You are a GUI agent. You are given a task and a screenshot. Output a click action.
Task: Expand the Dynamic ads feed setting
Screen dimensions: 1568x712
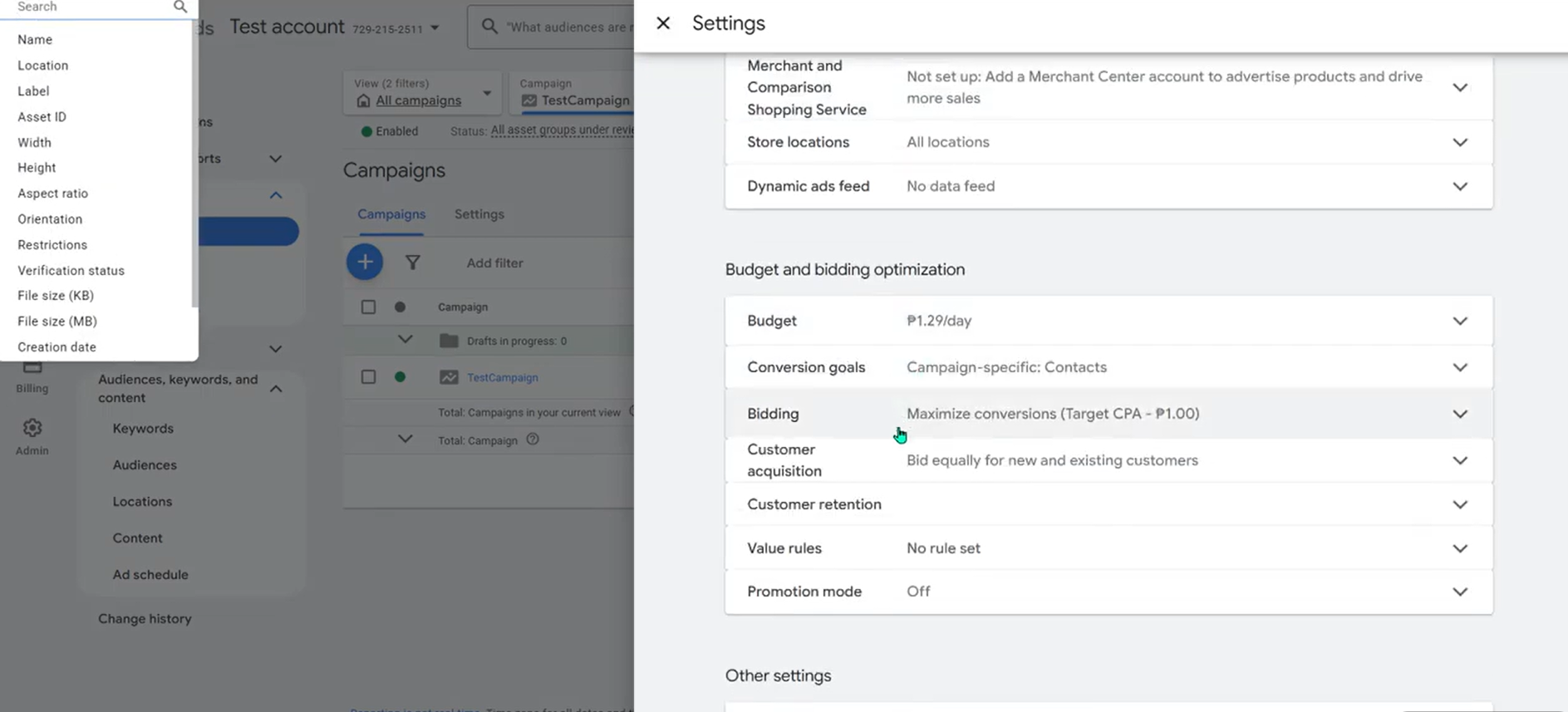1460,186
